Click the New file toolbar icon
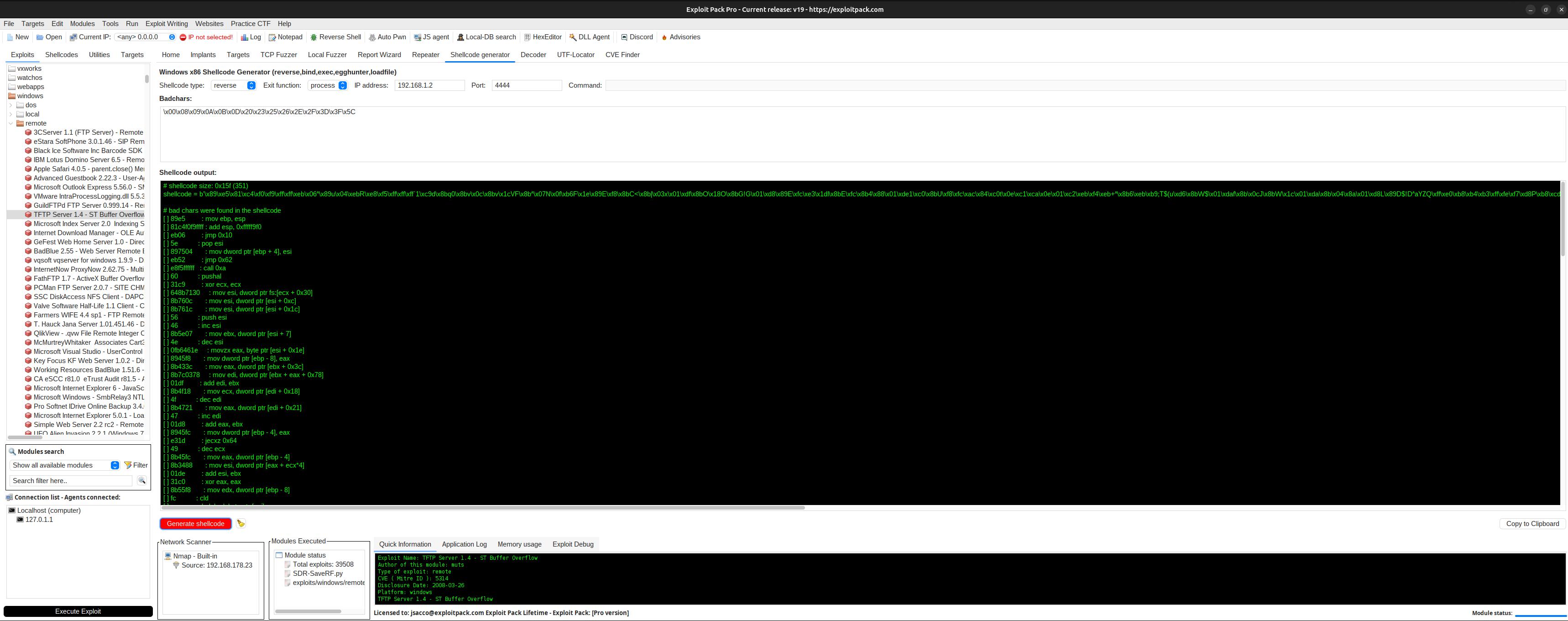The image size is (1568, 621). (x=10, y=37)
